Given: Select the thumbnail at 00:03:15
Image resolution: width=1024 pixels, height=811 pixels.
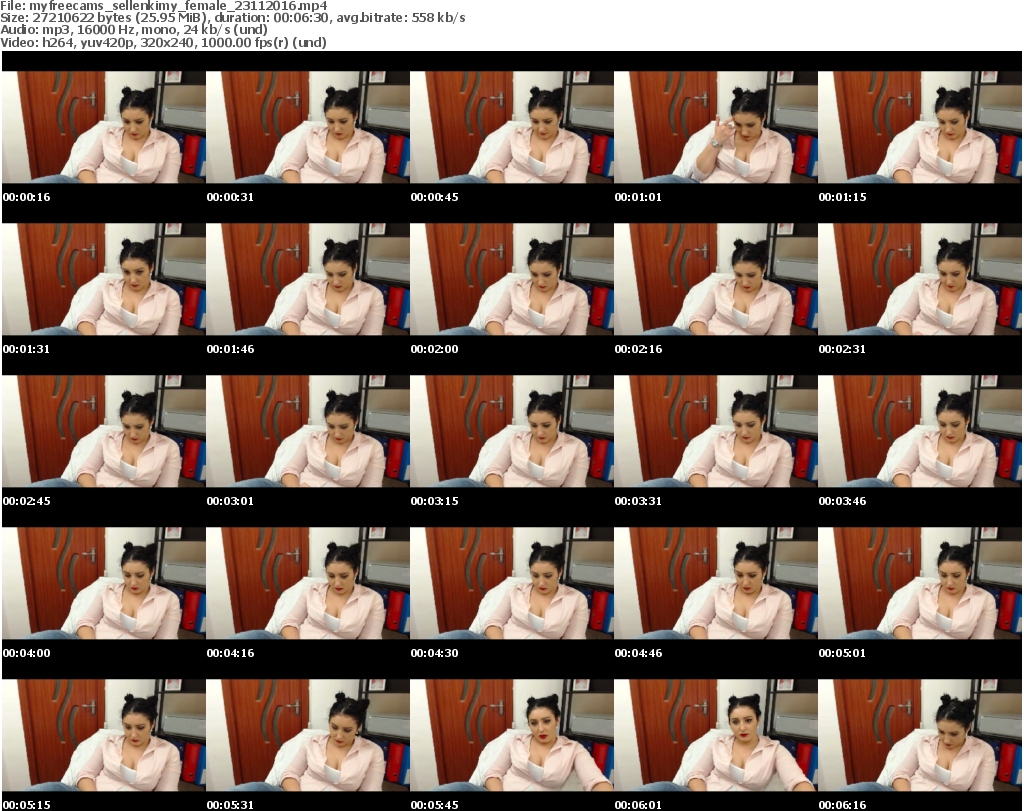Looking at the screenshot, I should tap(511, 432).
